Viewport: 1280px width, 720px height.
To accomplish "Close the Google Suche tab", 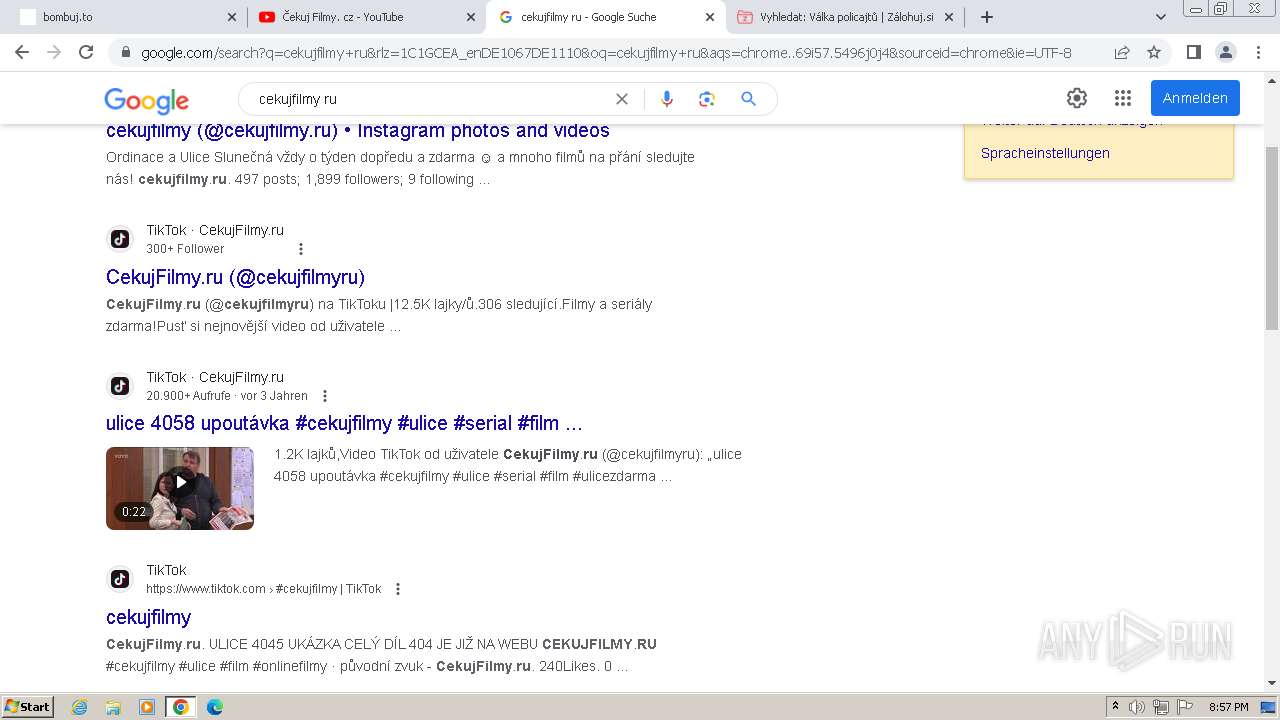I will pyautogui.click(x=710, y=17).
